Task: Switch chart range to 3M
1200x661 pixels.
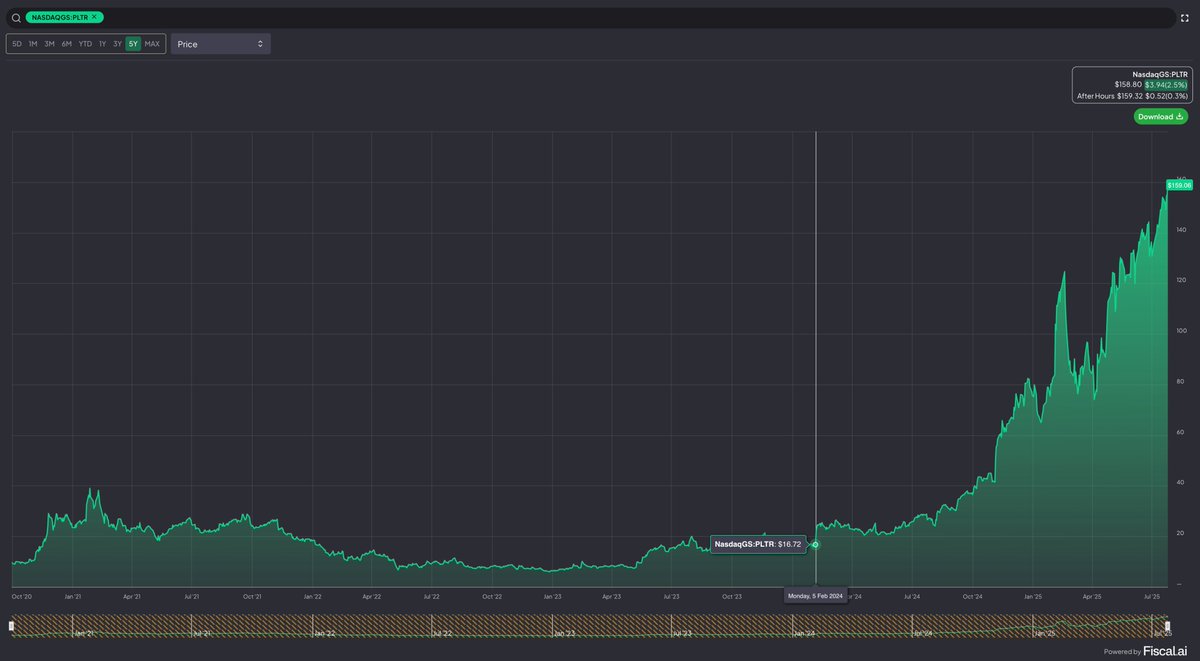Action: click(x=49, y=44)
